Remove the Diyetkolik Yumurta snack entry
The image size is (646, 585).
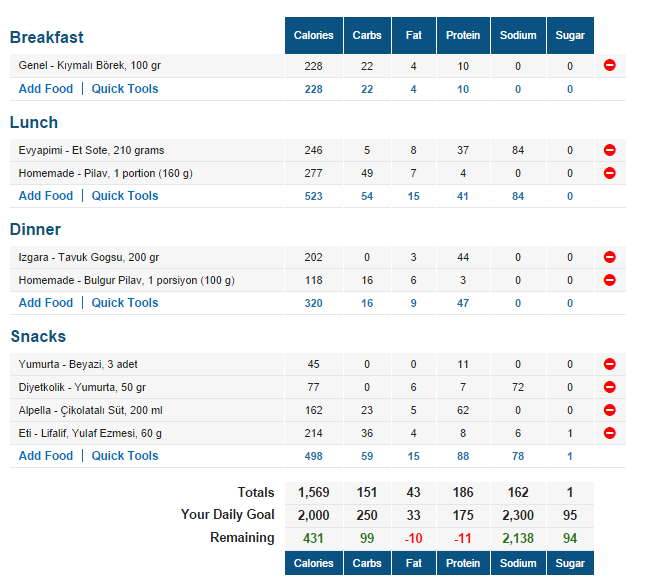pyautogui.click(x=609, y=387)
